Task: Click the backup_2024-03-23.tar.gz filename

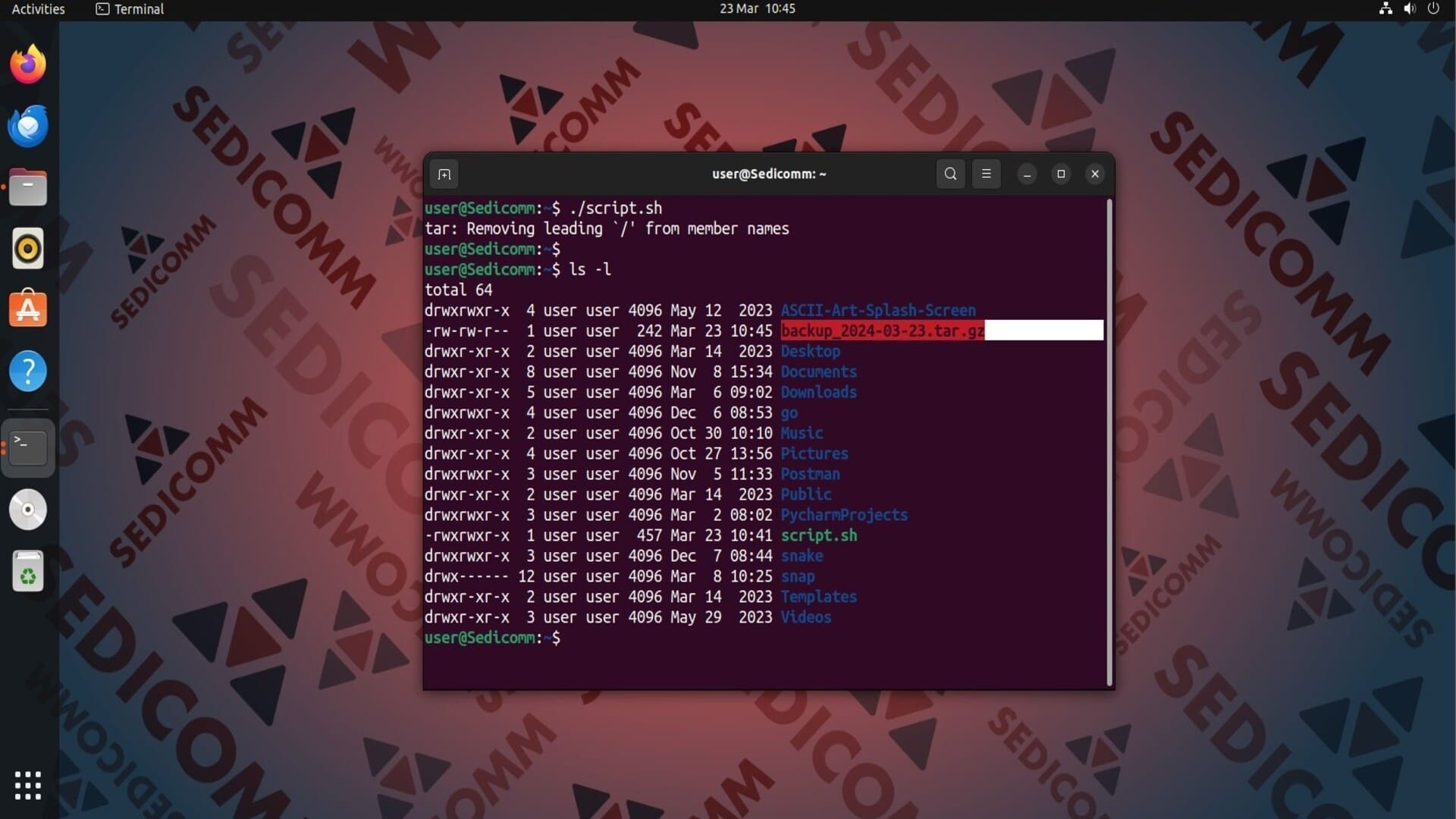Action: click(x=882, y=331)
